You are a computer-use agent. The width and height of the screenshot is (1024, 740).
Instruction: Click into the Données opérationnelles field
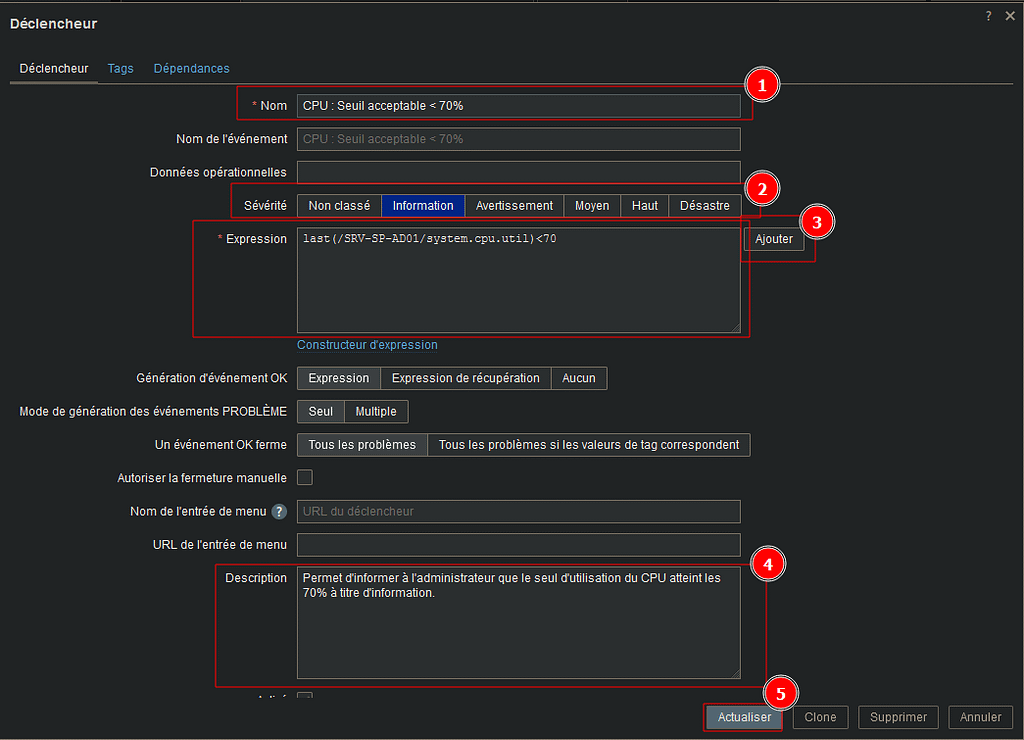tap(518, 173)
